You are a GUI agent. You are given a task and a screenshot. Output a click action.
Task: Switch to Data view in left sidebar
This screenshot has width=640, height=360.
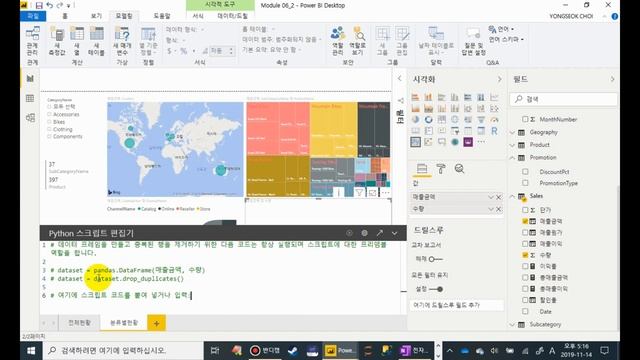click(x=30, y=98)
